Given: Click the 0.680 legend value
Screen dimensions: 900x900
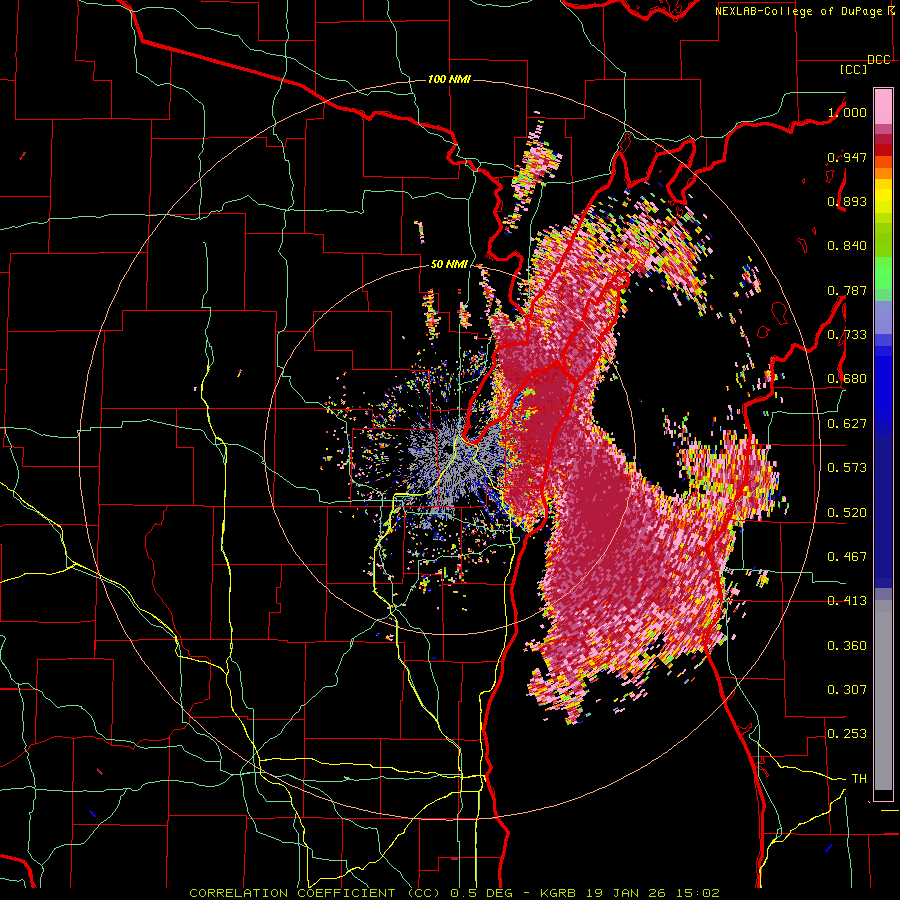Looking at the screenshot, I should tap(847, 379).
